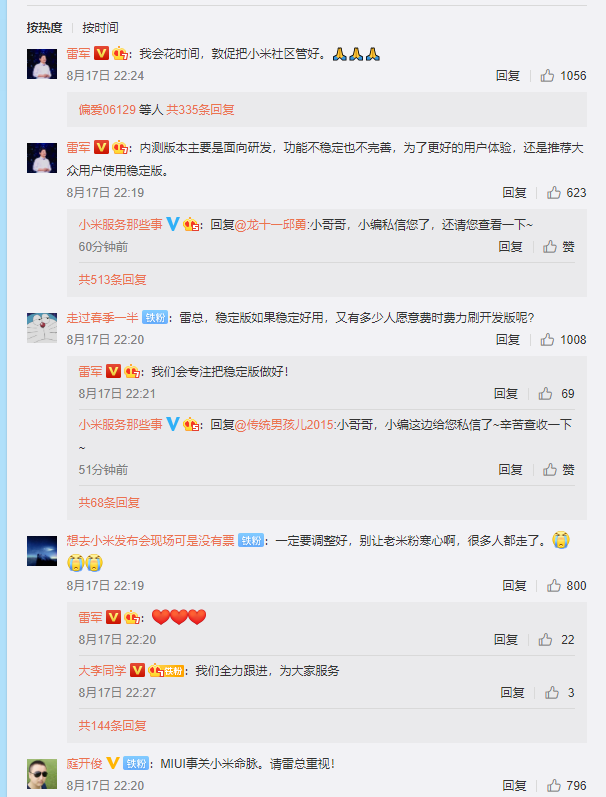Like 雷军's comment with 1056 likes

tap(563, 76)
